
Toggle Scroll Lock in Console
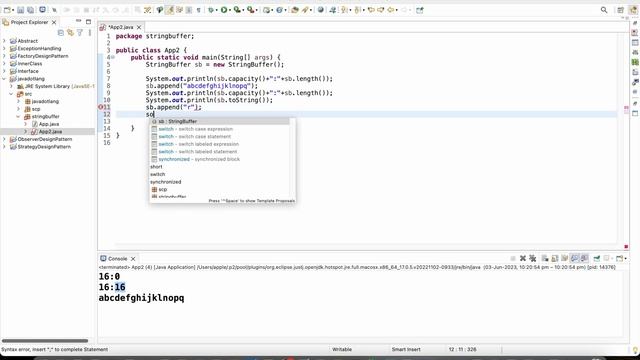[555, 258]
